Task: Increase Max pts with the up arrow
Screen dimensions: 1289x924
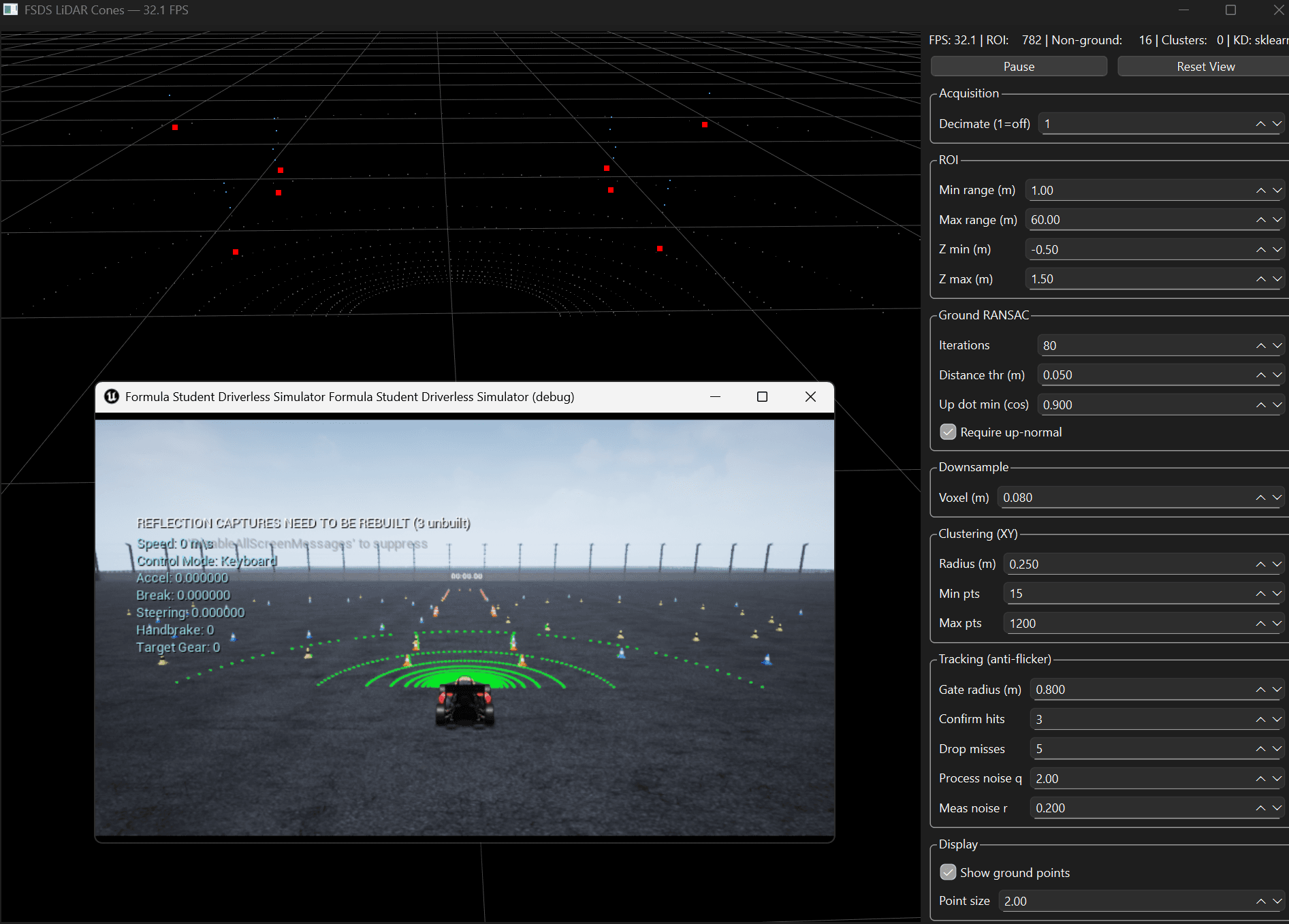Action: pos(1260,624)
